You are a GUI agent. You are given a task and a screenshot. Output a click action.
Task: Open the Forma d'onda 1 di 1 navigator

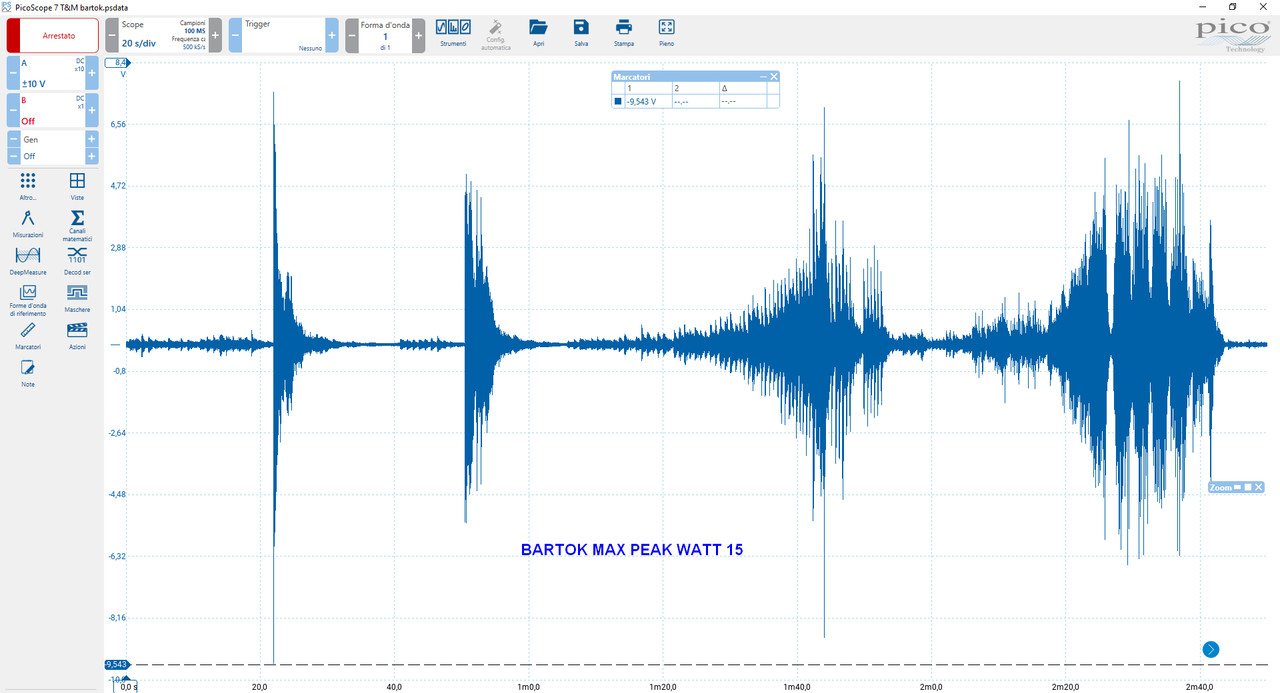click(385, 35)
